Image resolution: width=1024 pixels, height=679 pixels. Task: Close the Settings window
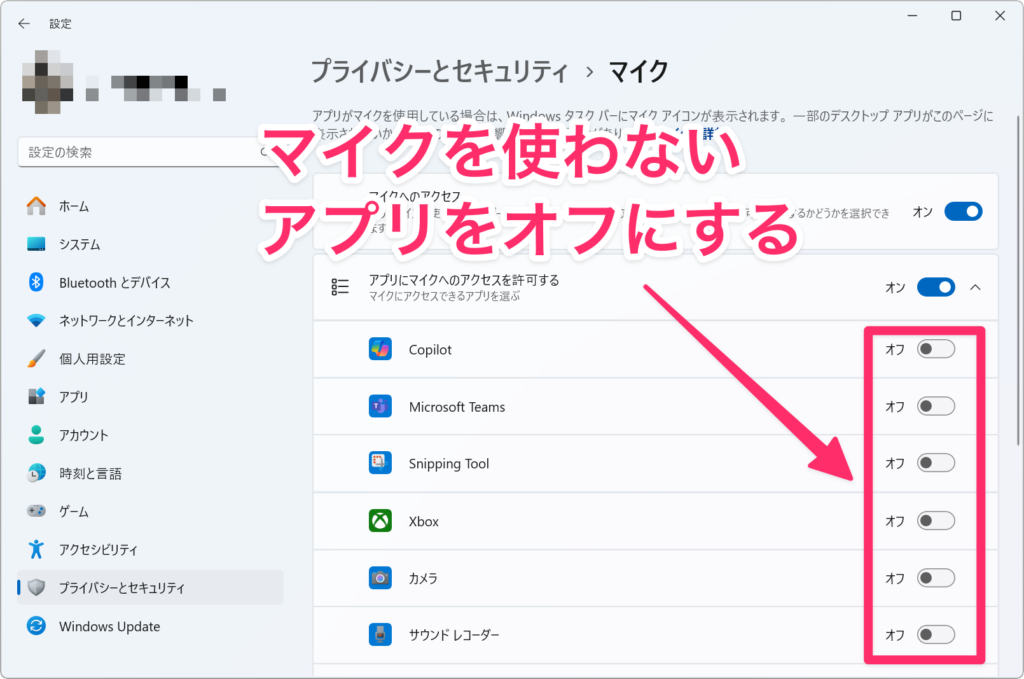tap(1000, 16)
